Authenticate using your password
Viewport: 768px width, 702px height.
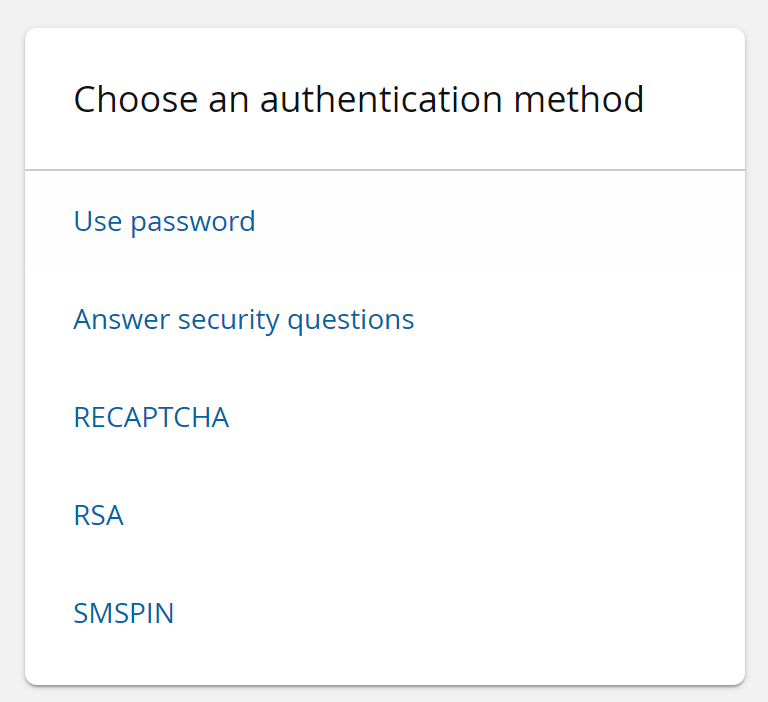[164, 221]
